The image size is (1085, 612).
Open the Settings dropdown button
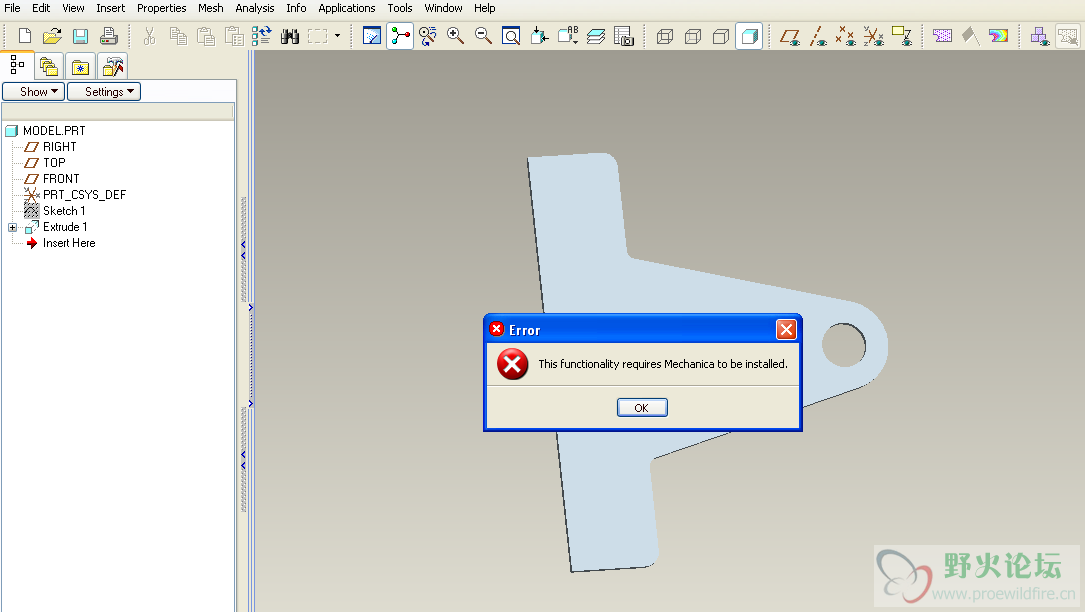click(x=104, y=91)
